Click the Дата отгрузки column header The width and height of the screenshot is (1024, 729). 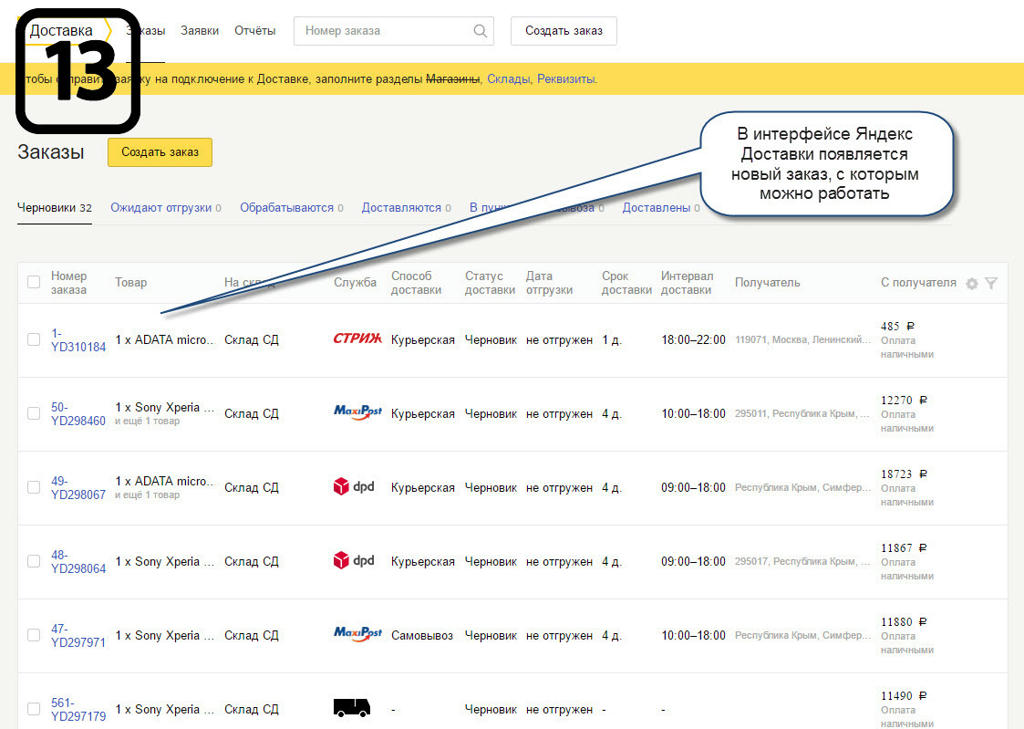pyautogui.click(x=549, y=282)
